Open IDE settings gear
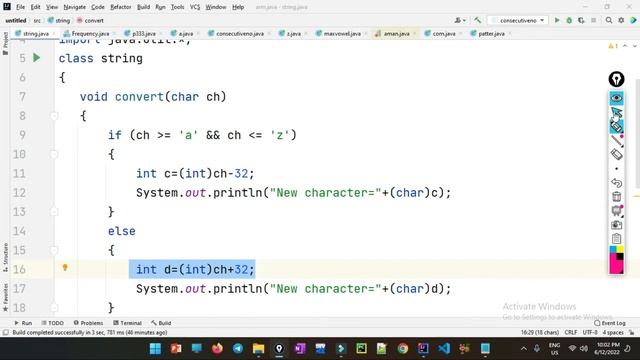640x360 pixels. [x=621, y=20]
